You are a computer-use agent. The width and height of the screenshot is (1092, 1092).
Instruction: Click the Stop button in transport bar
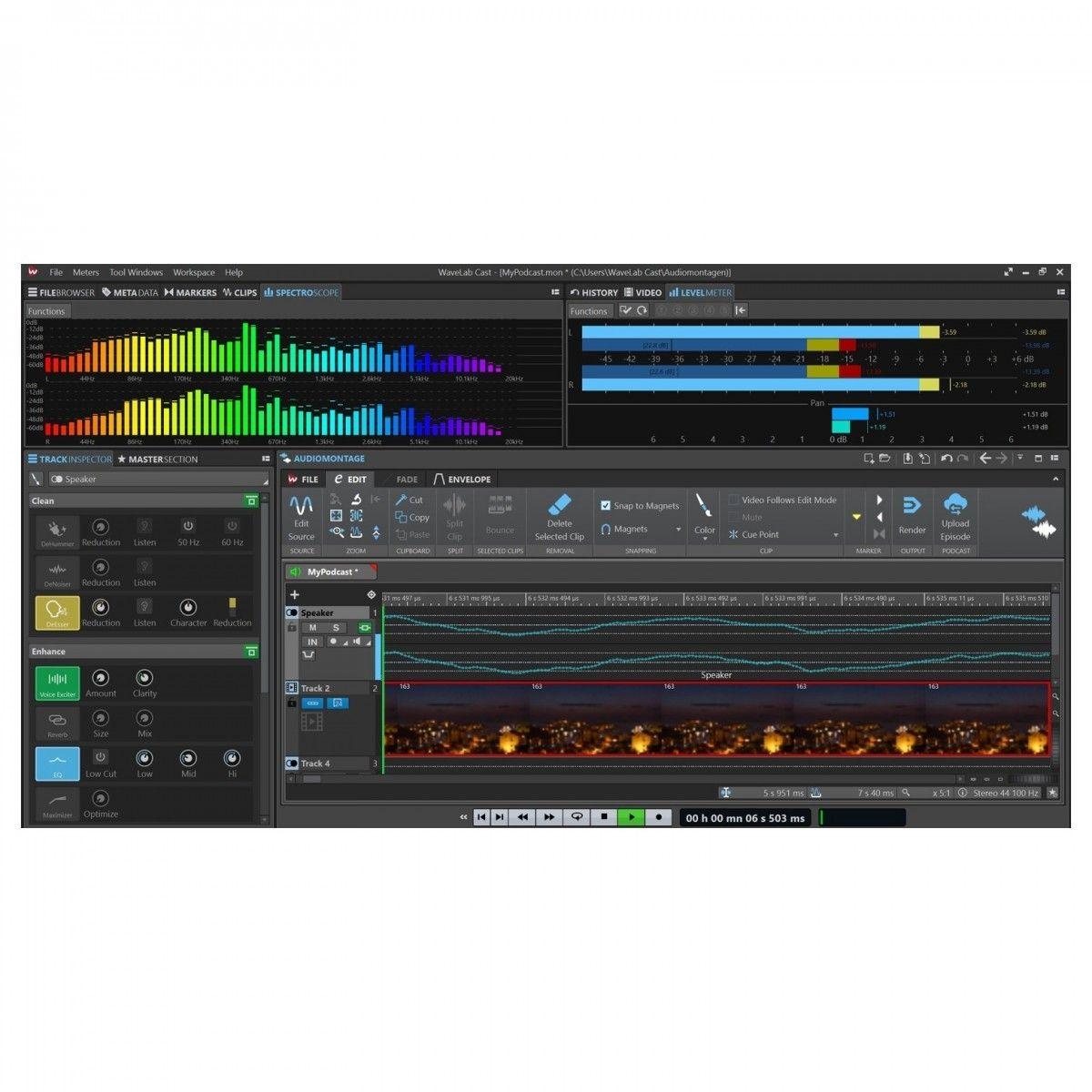tap(603, 817)
